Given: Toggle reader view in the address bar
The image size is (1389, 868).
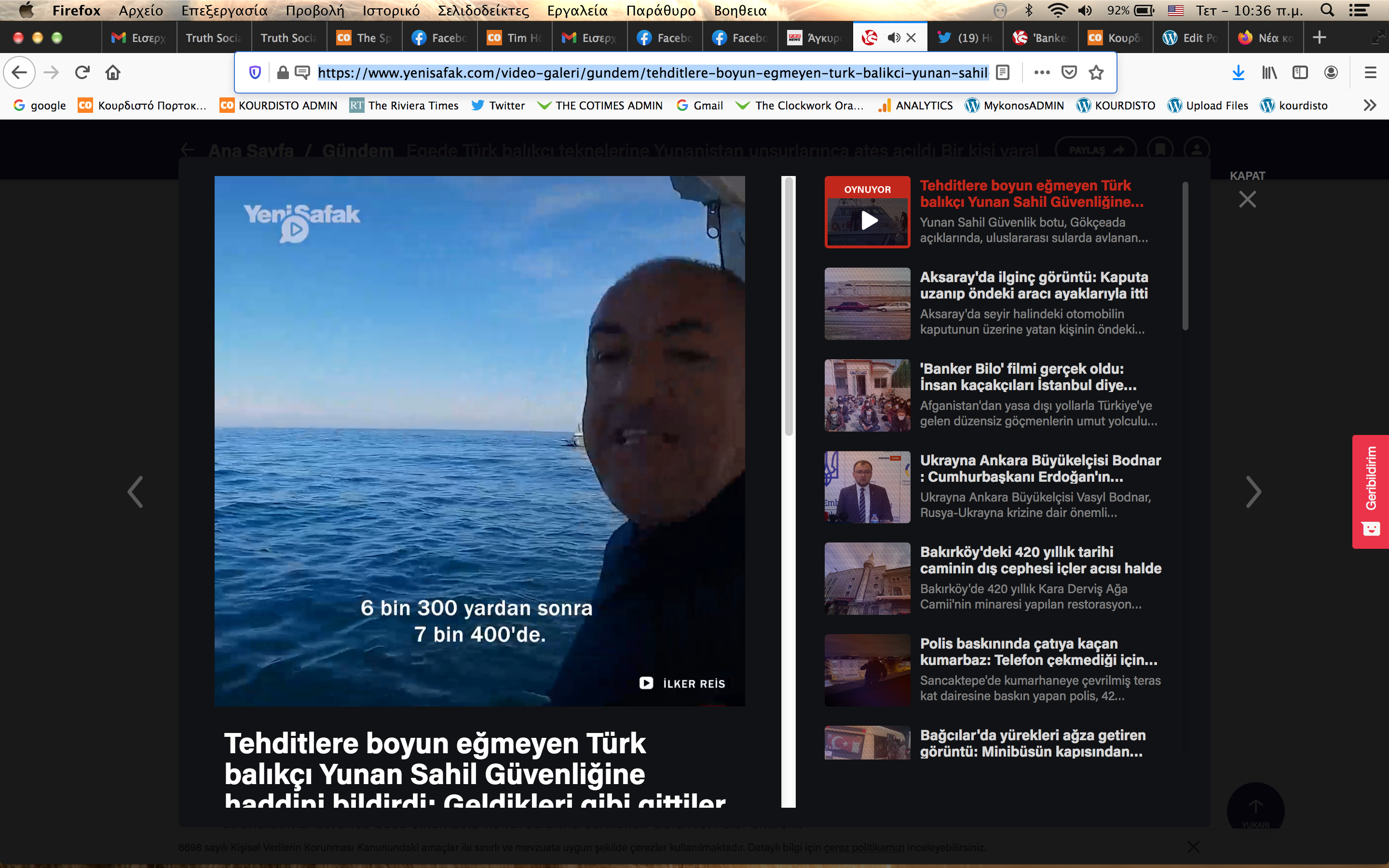Looking at the screenshot, I should [x=1002, y=72].
